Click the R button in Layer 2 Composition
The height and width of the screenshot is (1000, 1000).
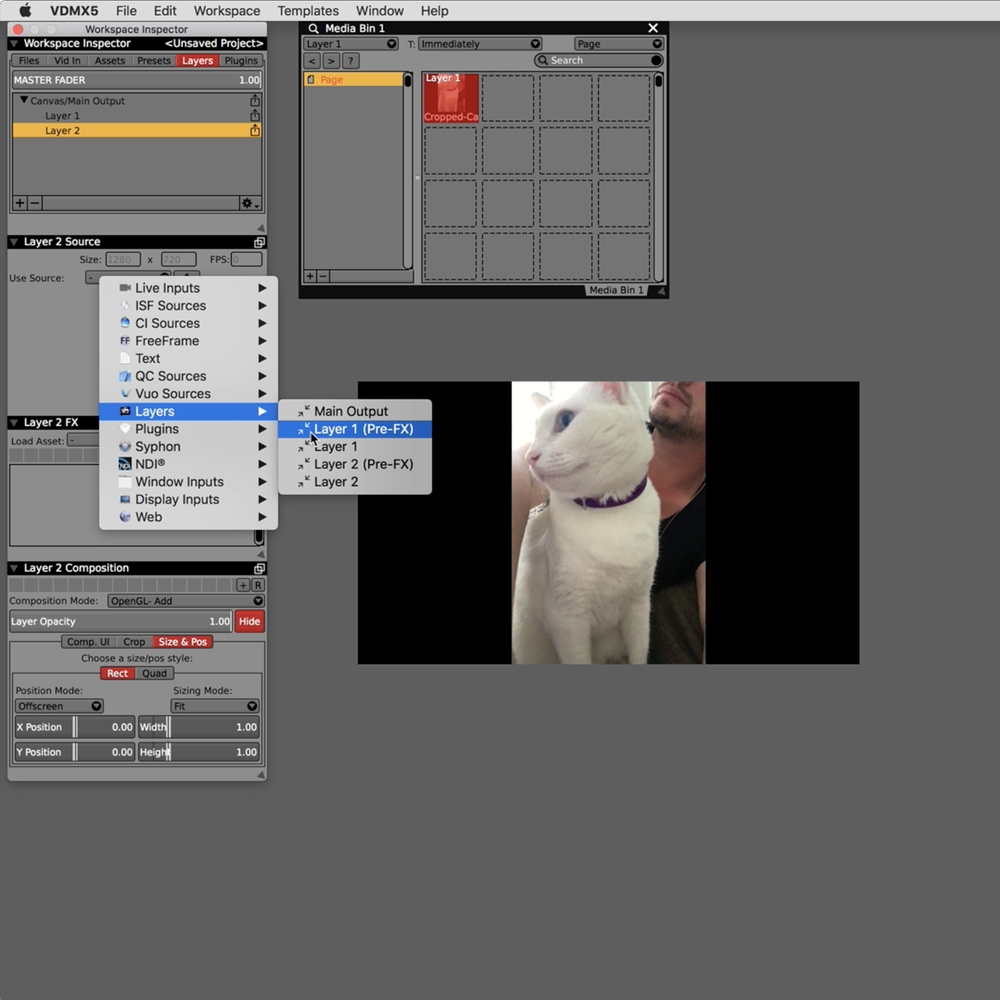click(258, 585)
